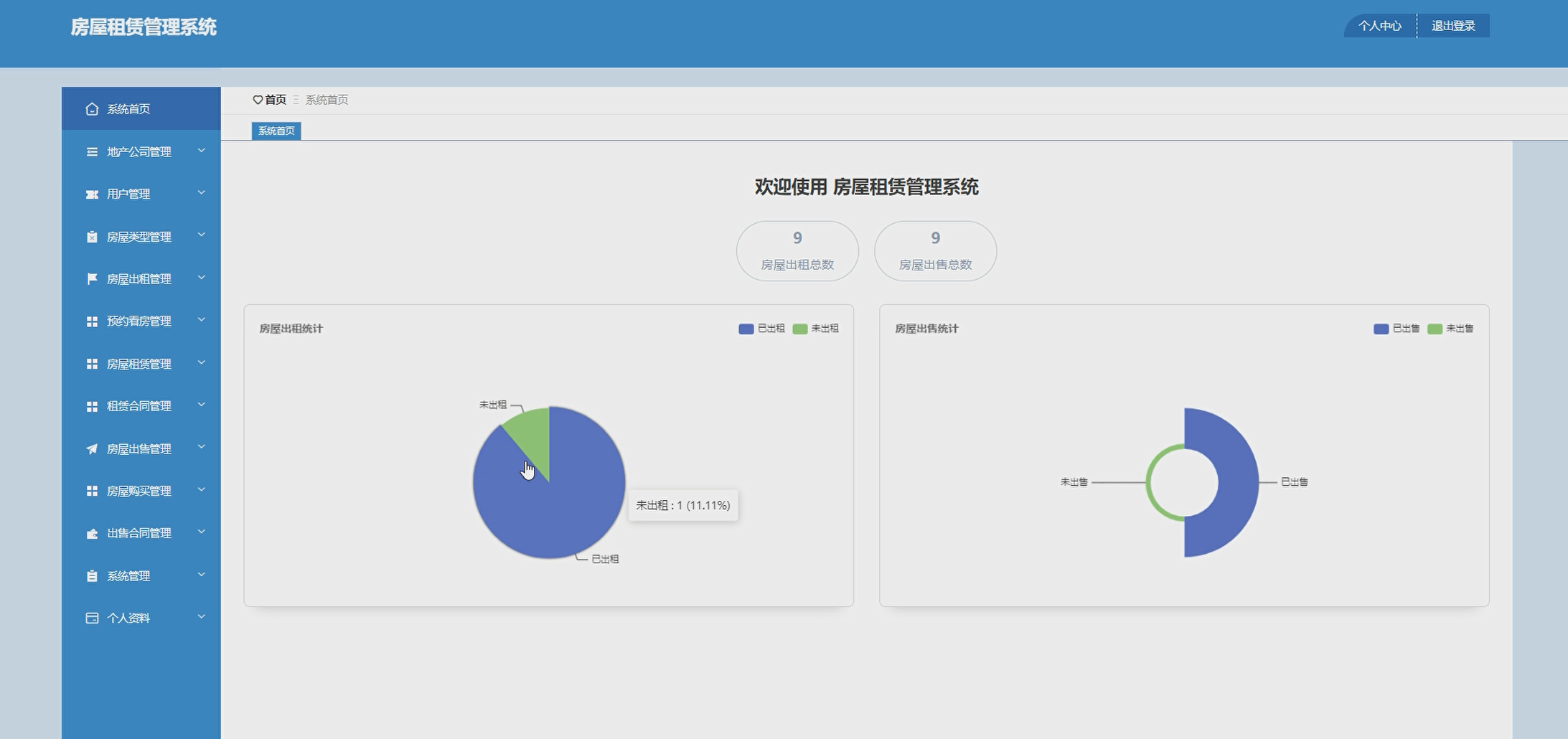Open the 出售合同管理 menu item

click(141, 533)
